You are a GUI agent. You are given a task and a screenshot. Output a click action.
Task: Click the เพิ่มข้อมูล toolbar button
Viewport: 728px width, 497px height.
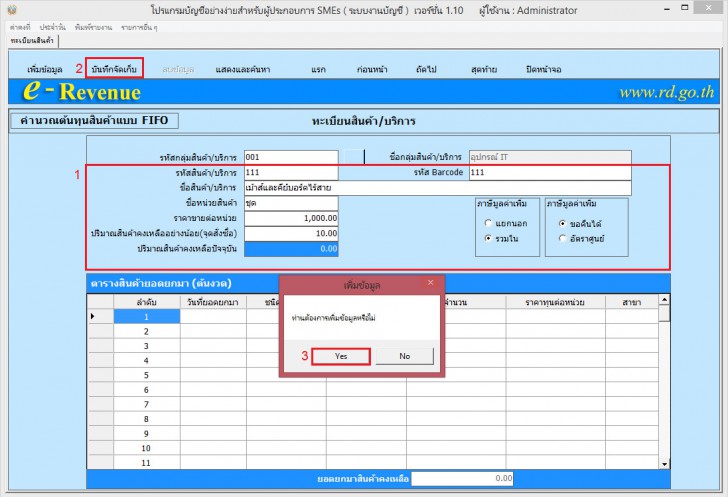[x=45, y=69]
